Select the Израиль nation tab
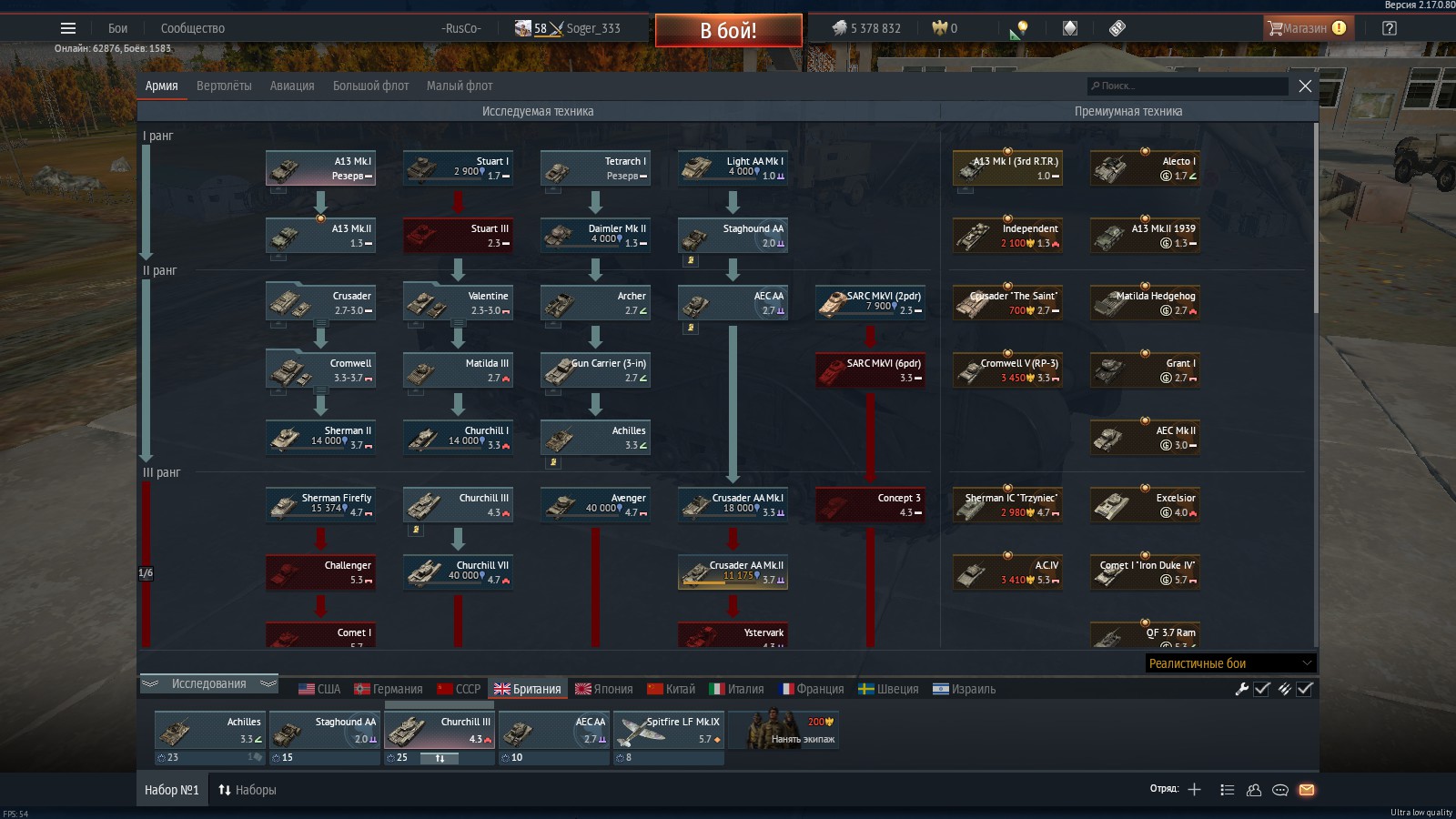1456x819 pixels. pyautogui.click(x=965, y=689)
